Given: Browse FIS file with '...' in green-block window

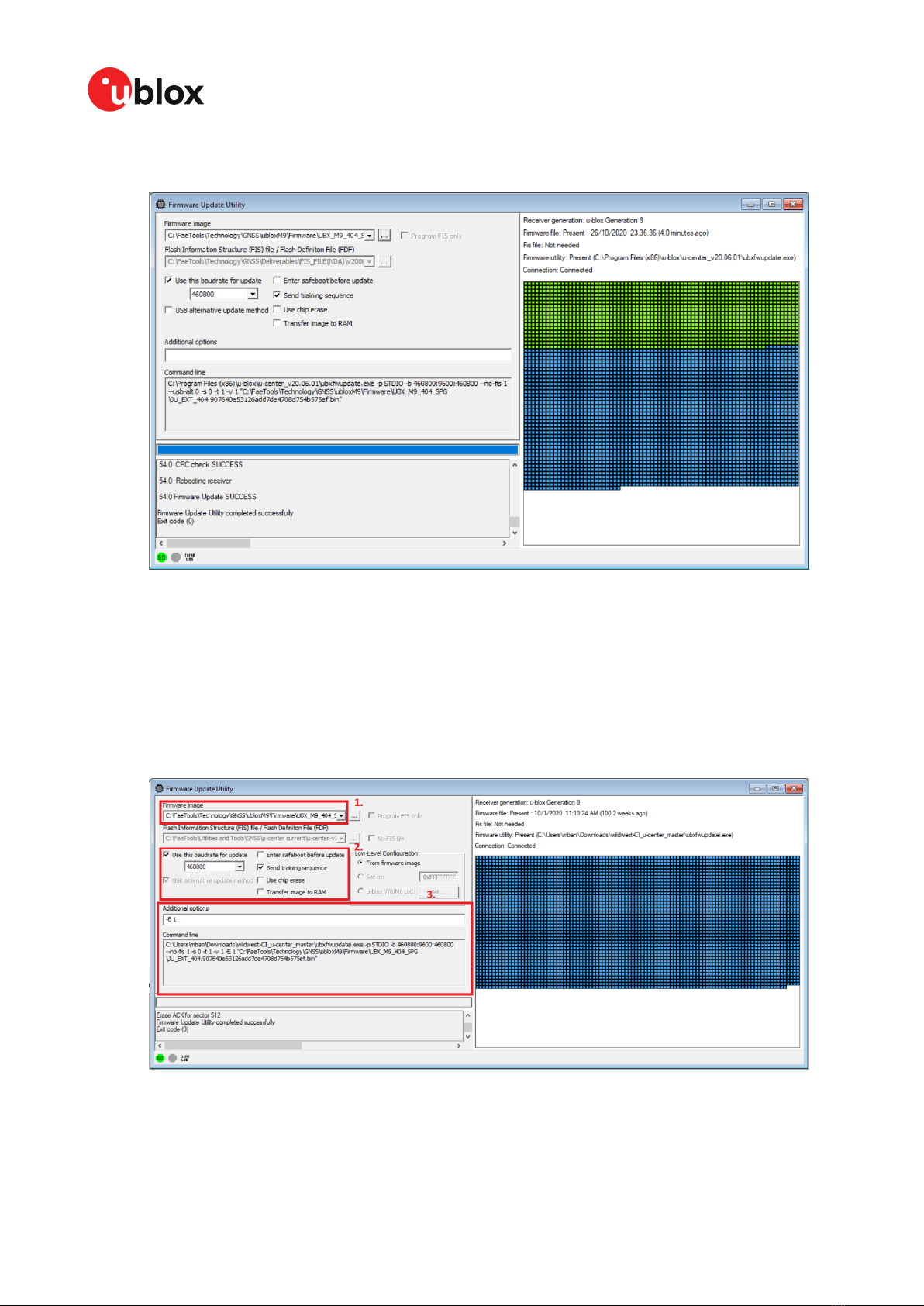Looking at the screenshot, I should click(x=384, y=262).
